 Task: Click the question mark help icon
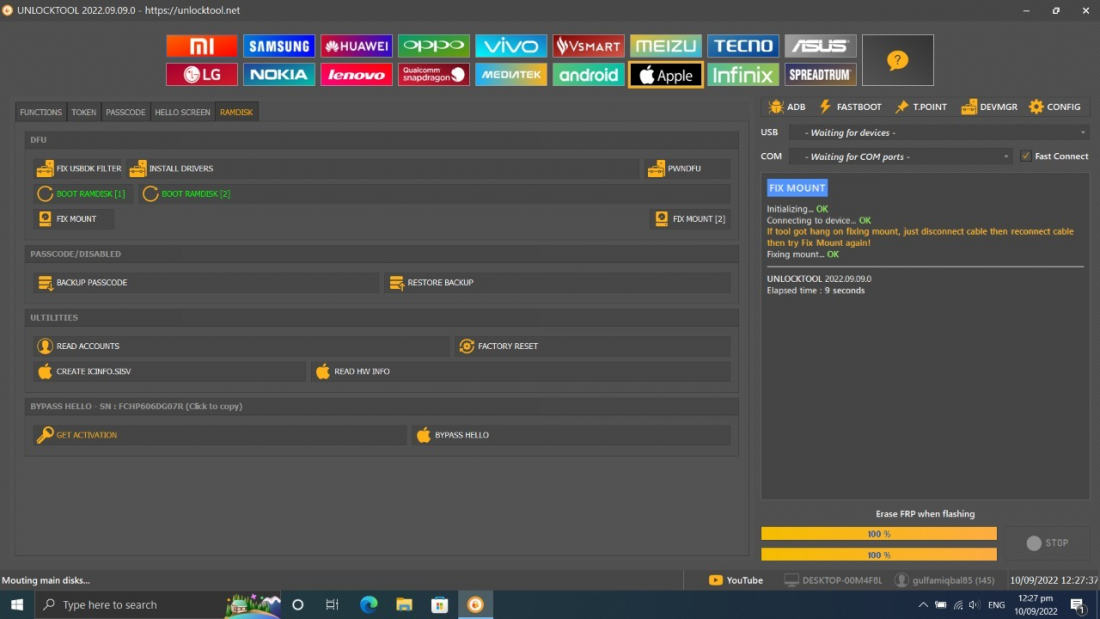[x=897, y=60]
